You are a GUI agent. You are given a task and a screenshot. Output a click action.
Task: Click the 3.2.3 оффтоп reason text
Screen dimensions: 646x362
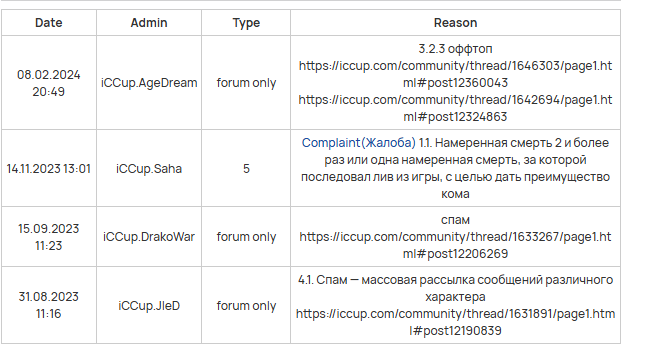point(455,49)
